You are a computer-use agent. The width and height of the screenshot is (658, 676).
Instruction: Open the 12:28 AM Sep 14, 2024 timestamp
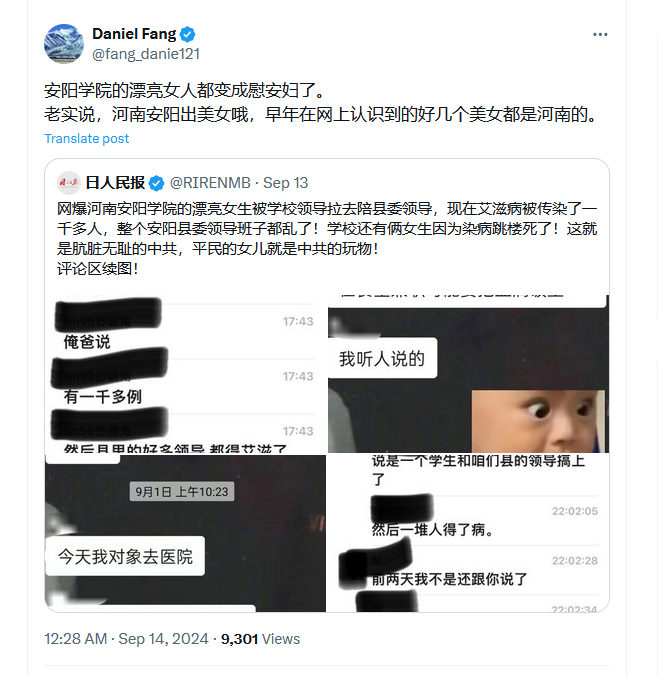click(126, 638)
